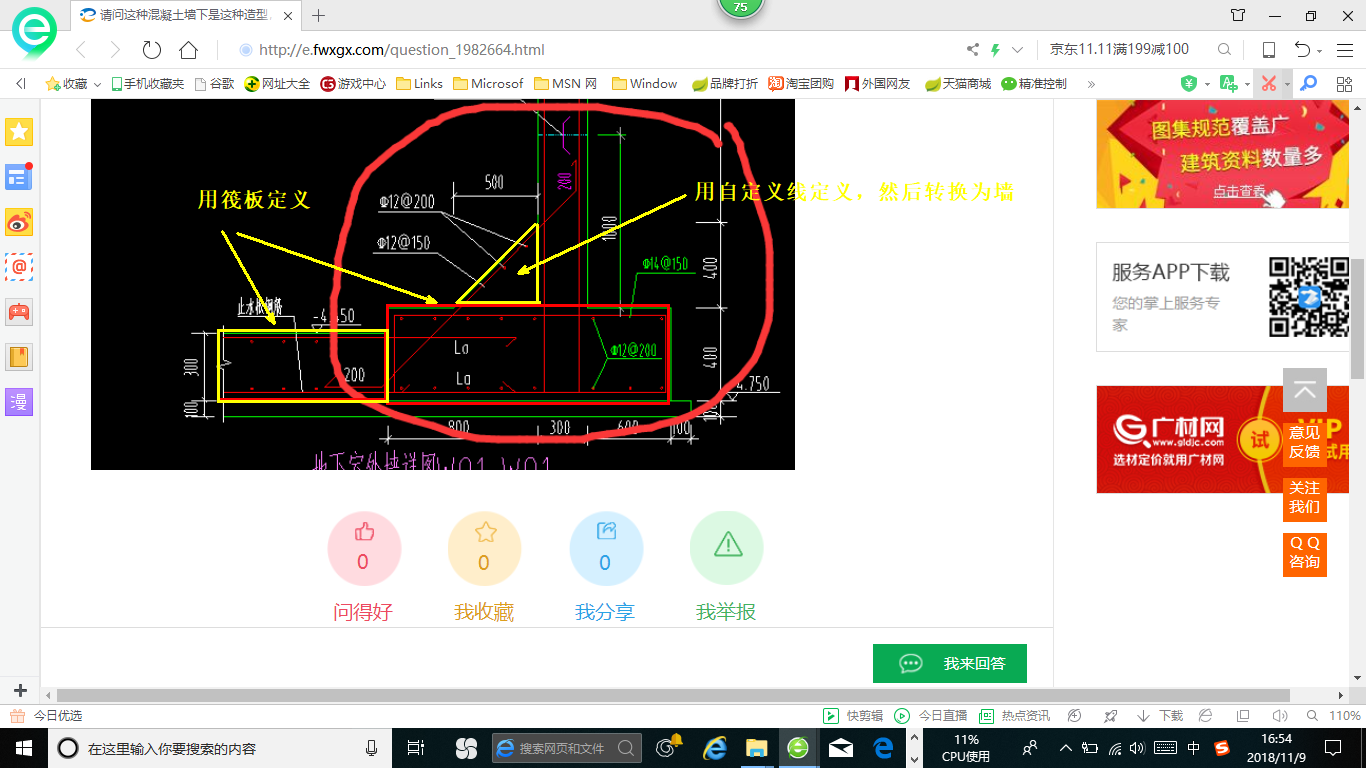Open 今日直播 in status bar
Viewport: 1366px width, 768px height.
931,716
